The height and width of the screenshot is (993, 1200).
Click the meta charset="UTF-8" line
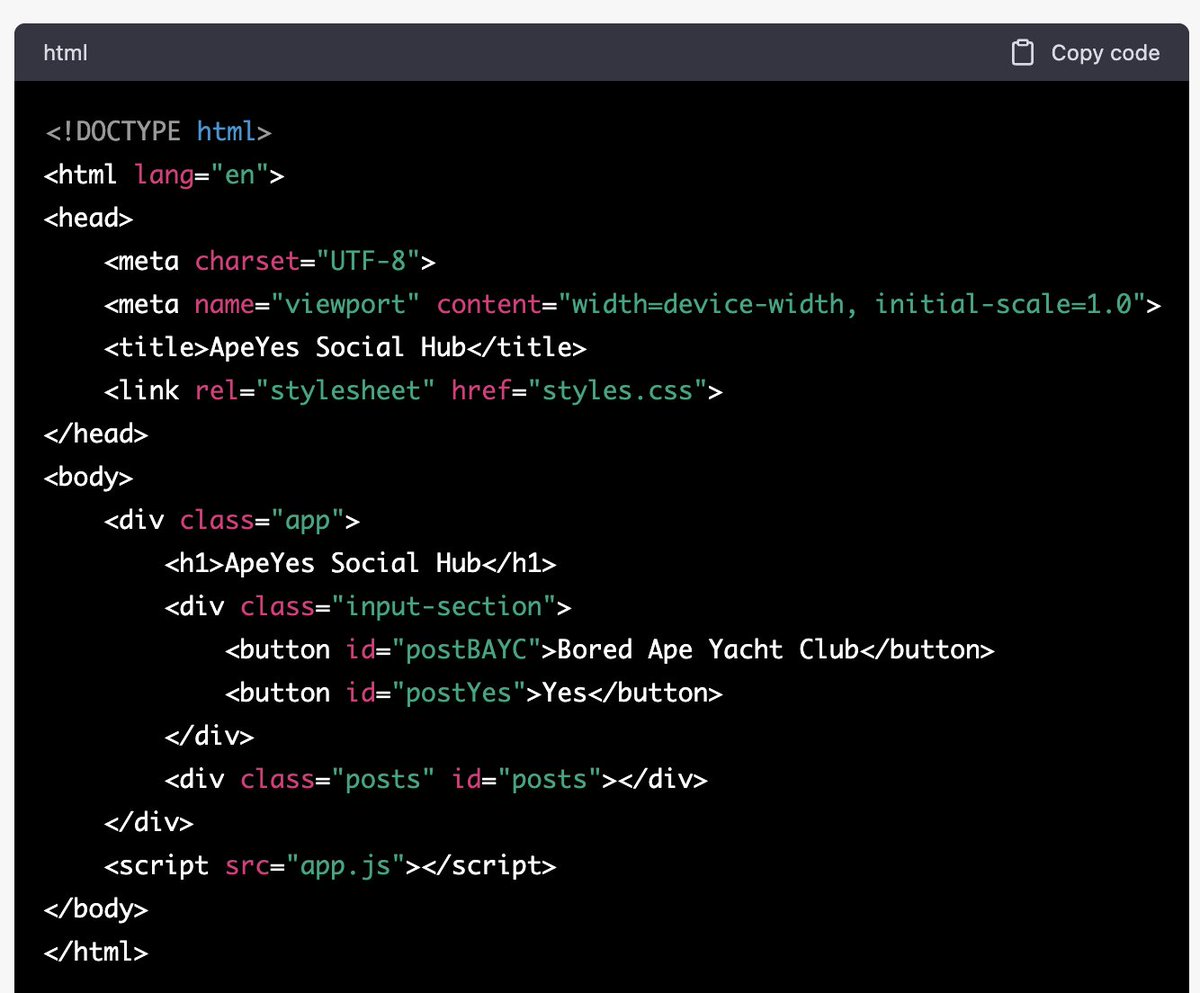click(271, 261)
